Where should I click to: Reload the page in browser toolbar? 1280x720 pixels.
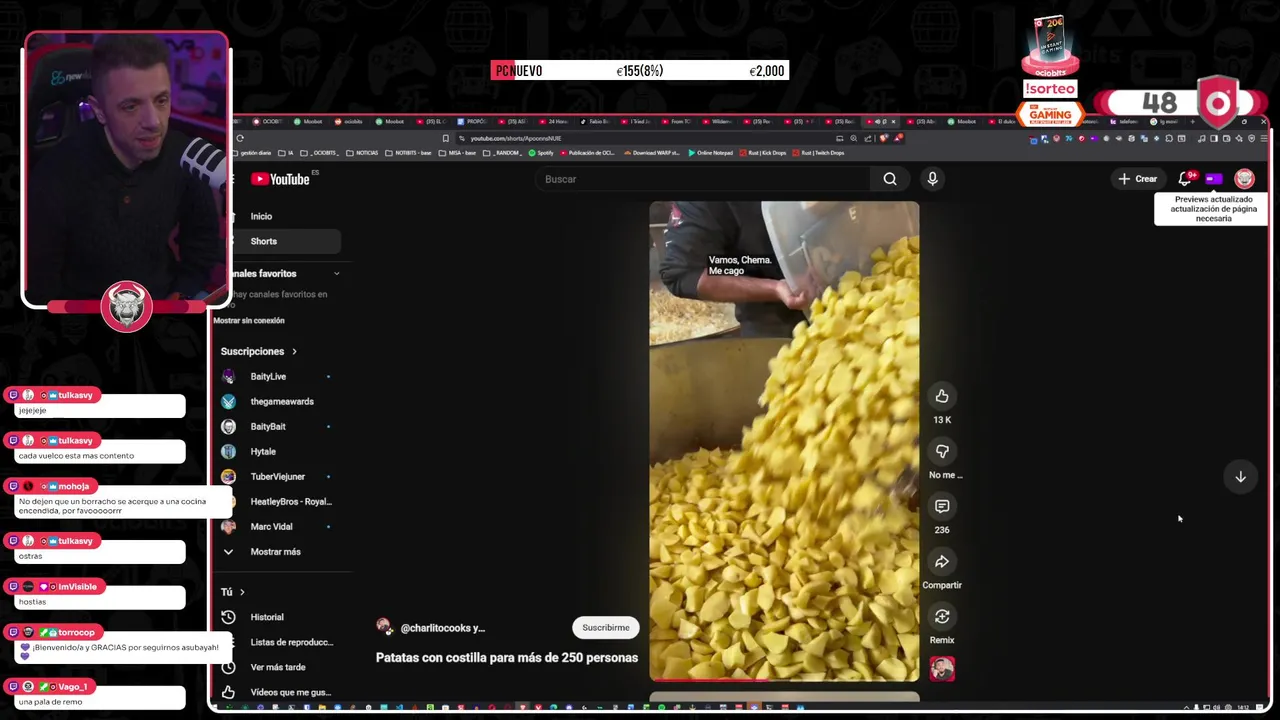[x=240, y=138]
